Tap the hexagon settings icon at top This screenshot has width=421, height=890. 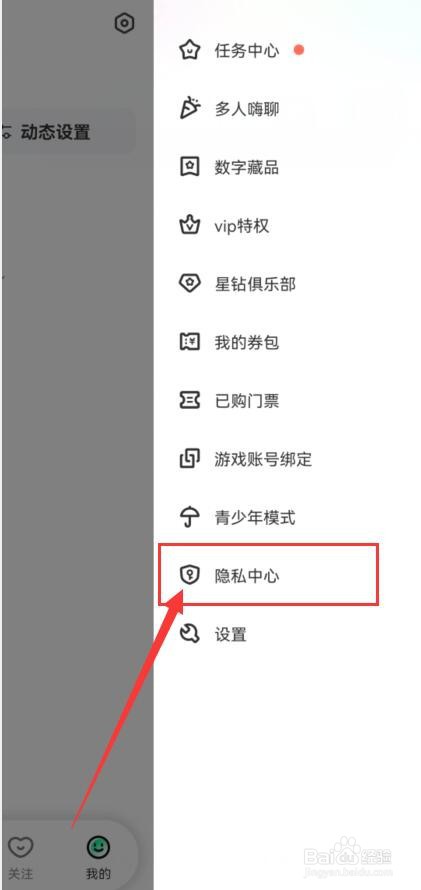(124, 23)
